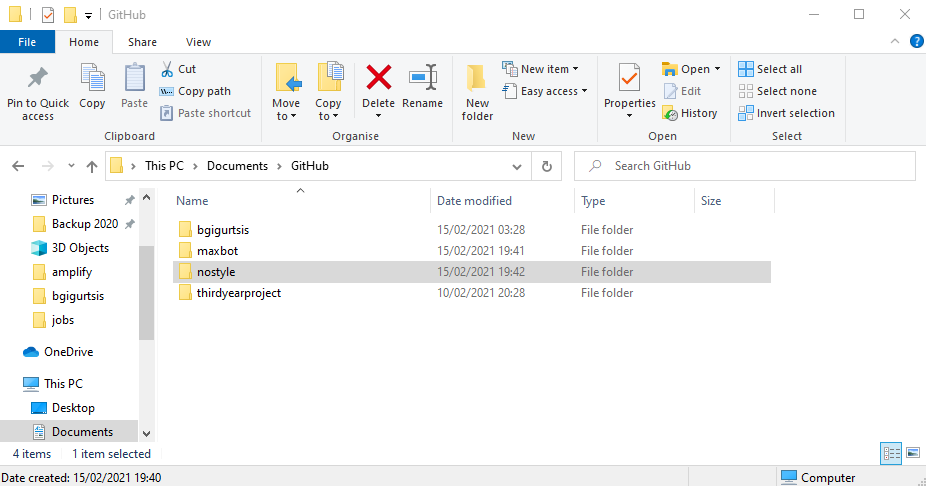Open the History option in ribbon
The width and height of the screenshot is (926, 486).
point(690,113)
